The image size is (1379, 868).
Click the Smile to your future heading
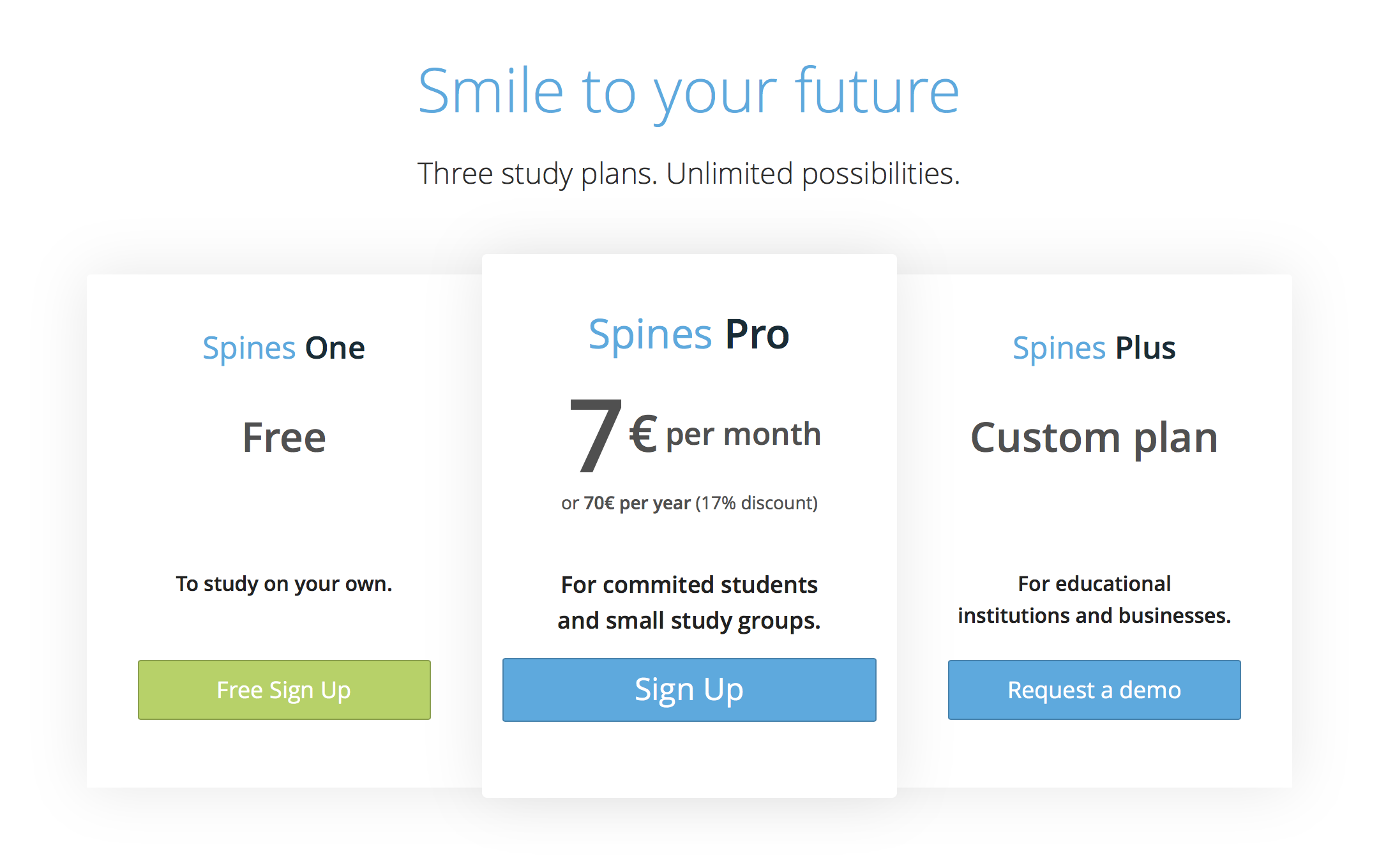pos(688,91)
